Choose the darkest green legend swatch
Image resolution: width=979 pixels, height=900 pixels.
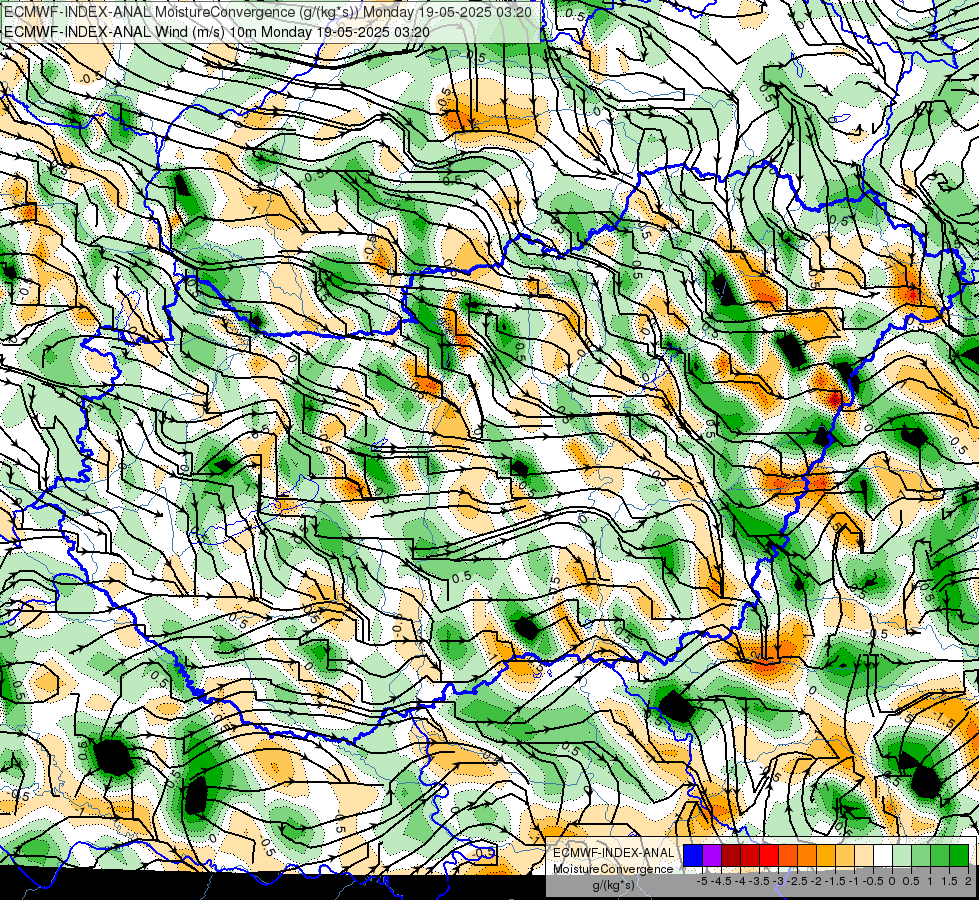tap(959, 856)
